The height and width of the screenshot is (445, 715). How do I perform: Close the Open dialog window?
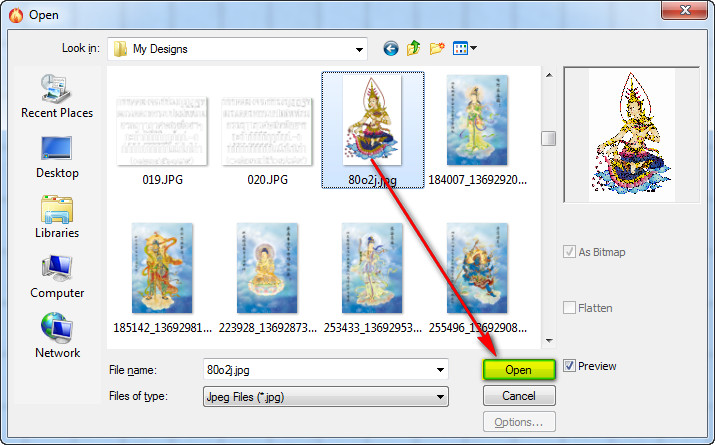click(x=684, y=10)
